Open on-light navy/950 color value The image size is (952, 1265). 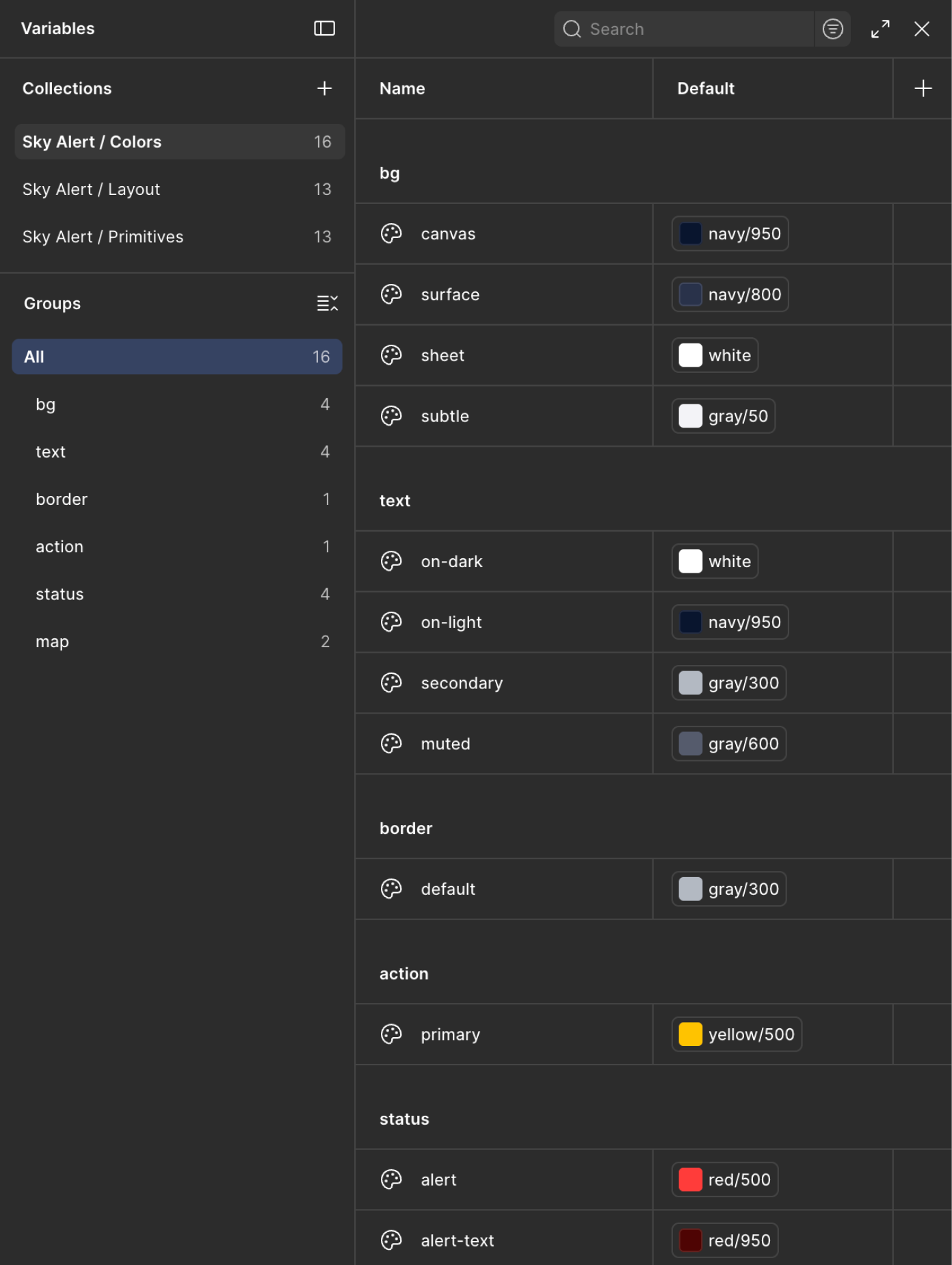tap(730, 622)
